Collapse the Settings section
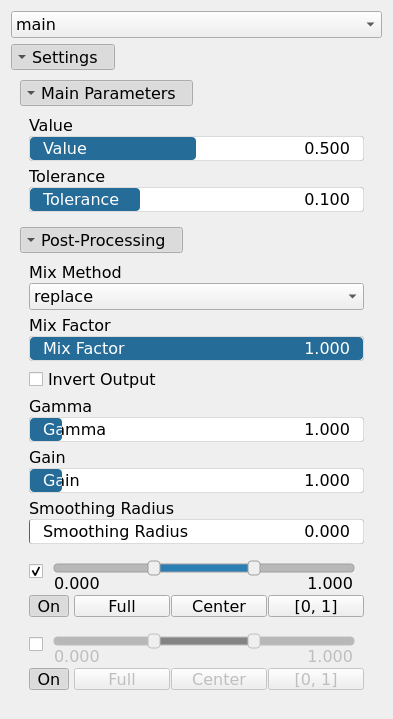The height and width of the screenshot is (719, 393). click(x=63, y=57)
